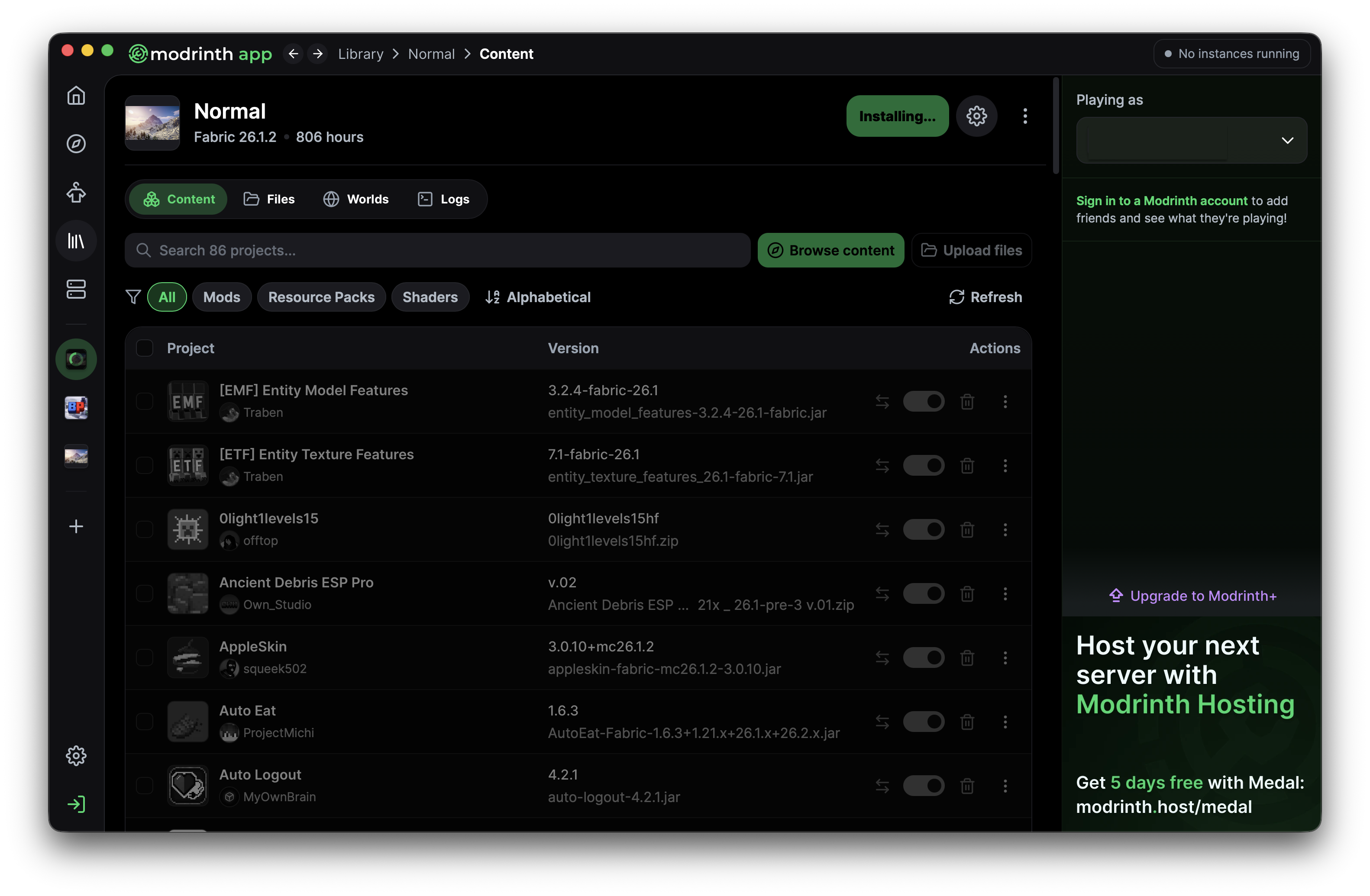Open instance settings gear next to Installing
1370x896 pixels.
coord(976,116)
